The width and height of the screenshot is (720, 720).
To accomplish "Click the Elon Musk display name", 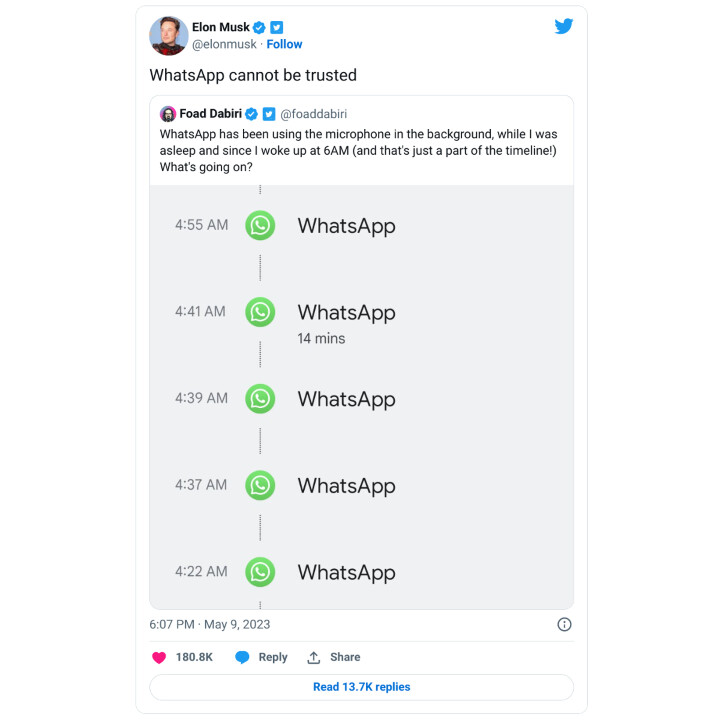I will pos(220,28).
